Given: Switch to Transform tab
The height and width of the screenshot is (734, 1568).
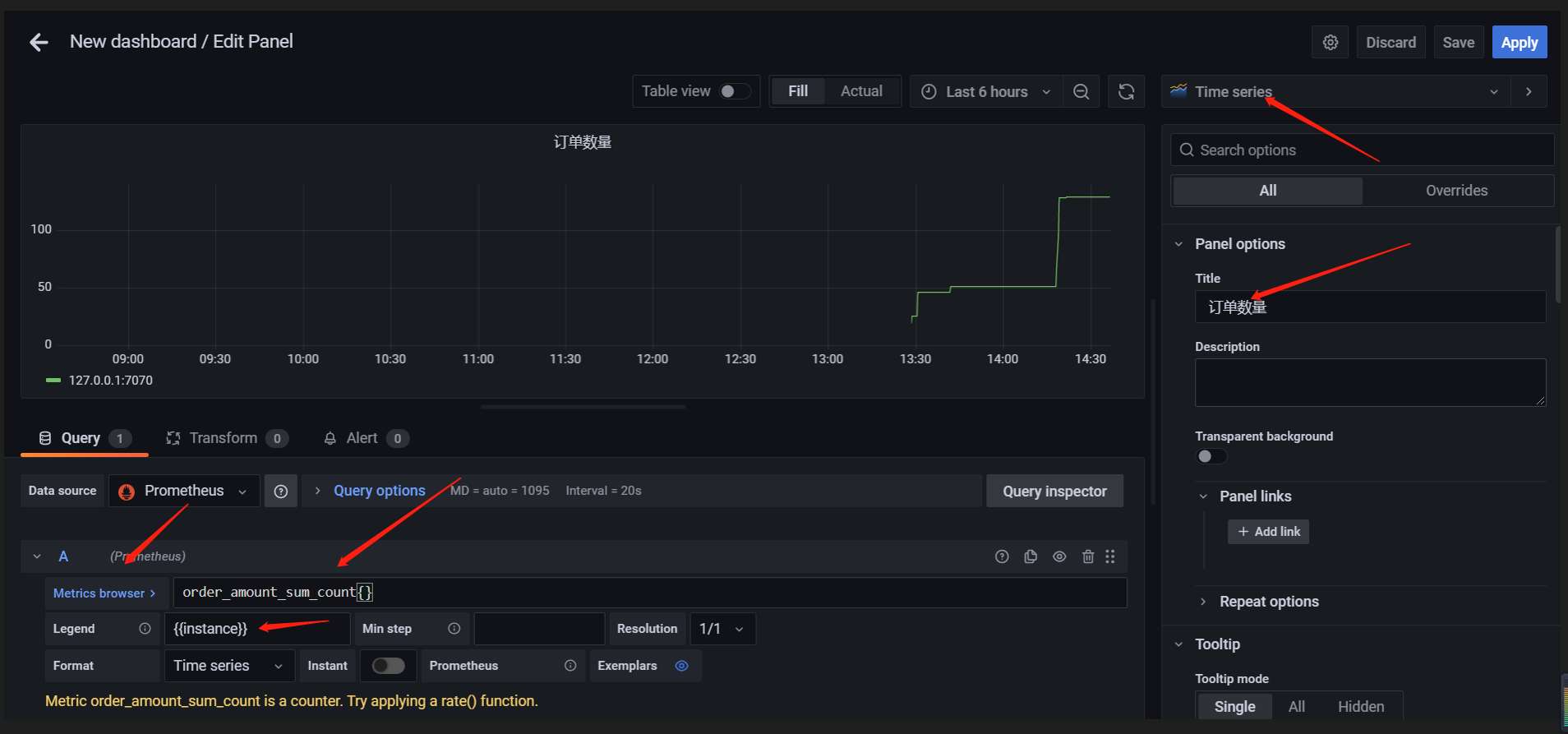Looking at the screenshot, I should tap(227, 438).
